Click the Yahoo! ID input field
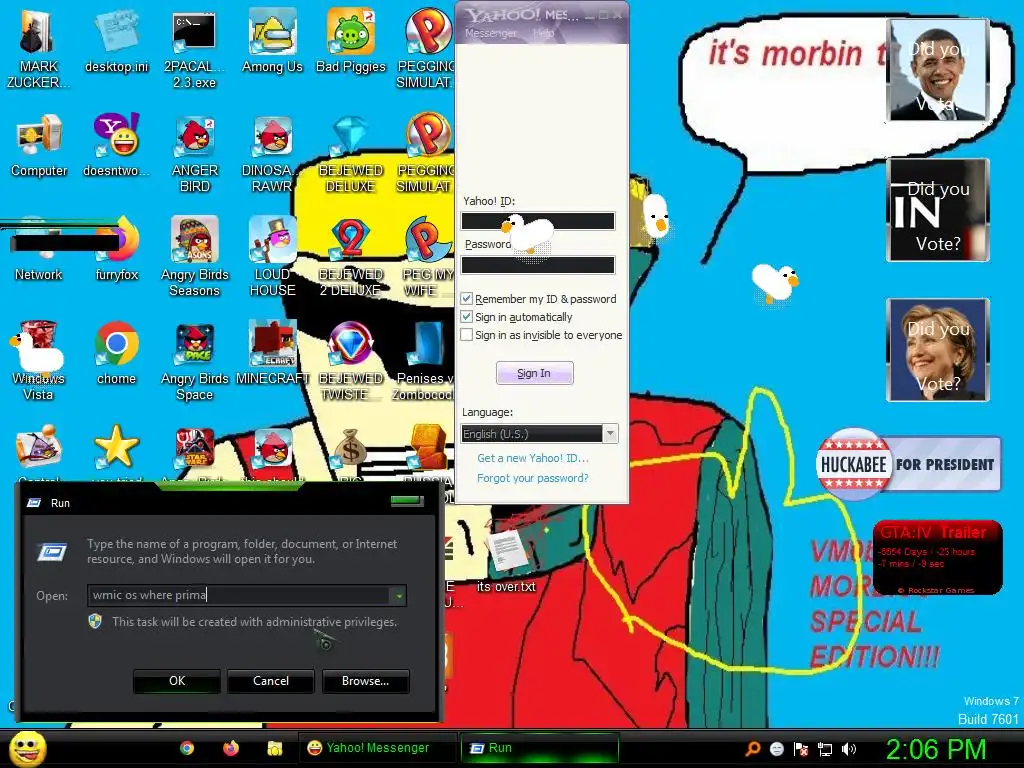Image resolution: width=1024 pixels, height=768 pixels. (x=538, y=221)
